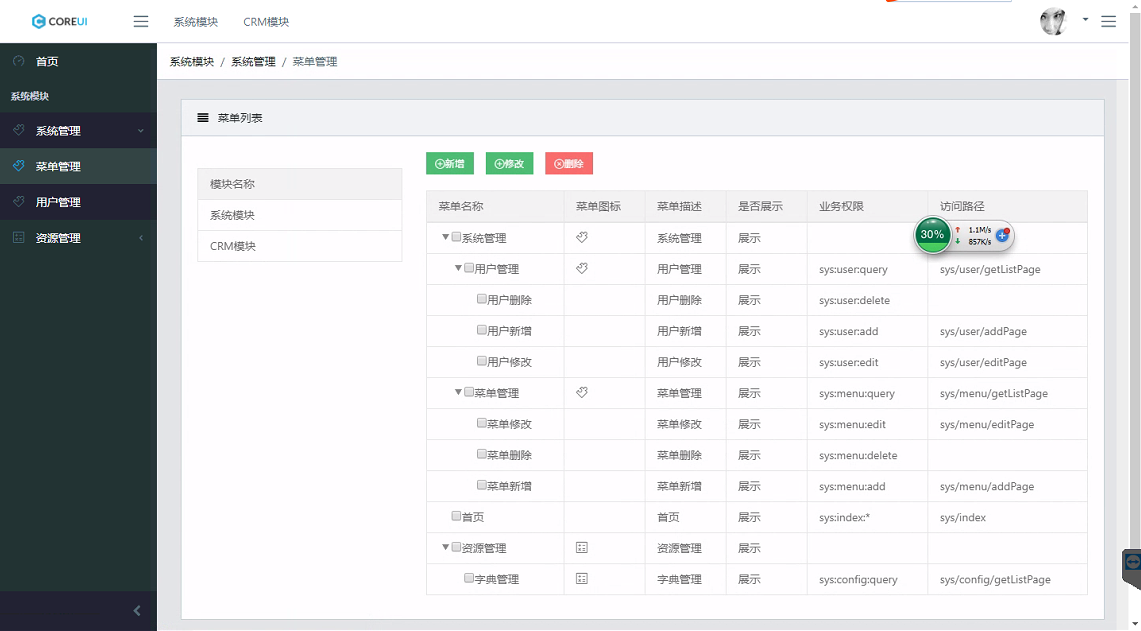Select 菜单管理 in the sidebar menu

(78, 167)
